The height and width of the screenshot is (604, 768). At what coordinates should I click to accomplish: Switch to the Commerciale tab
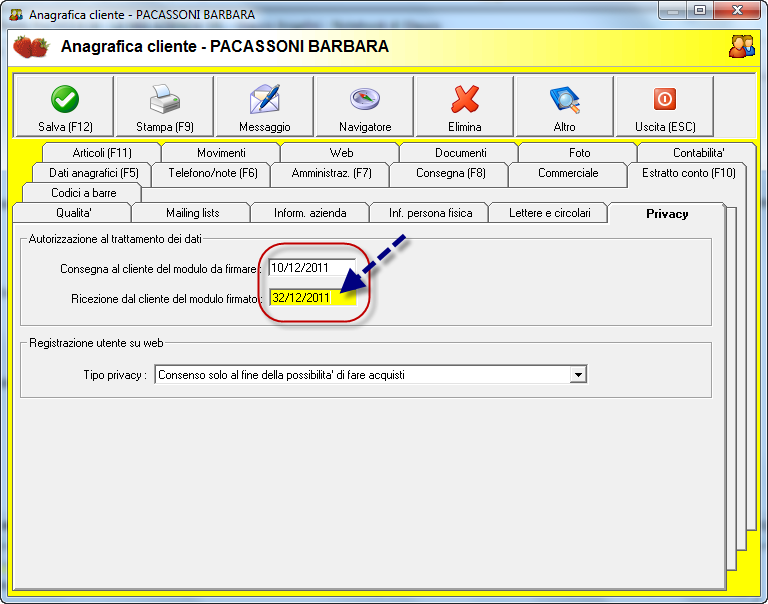click(568, 173)
